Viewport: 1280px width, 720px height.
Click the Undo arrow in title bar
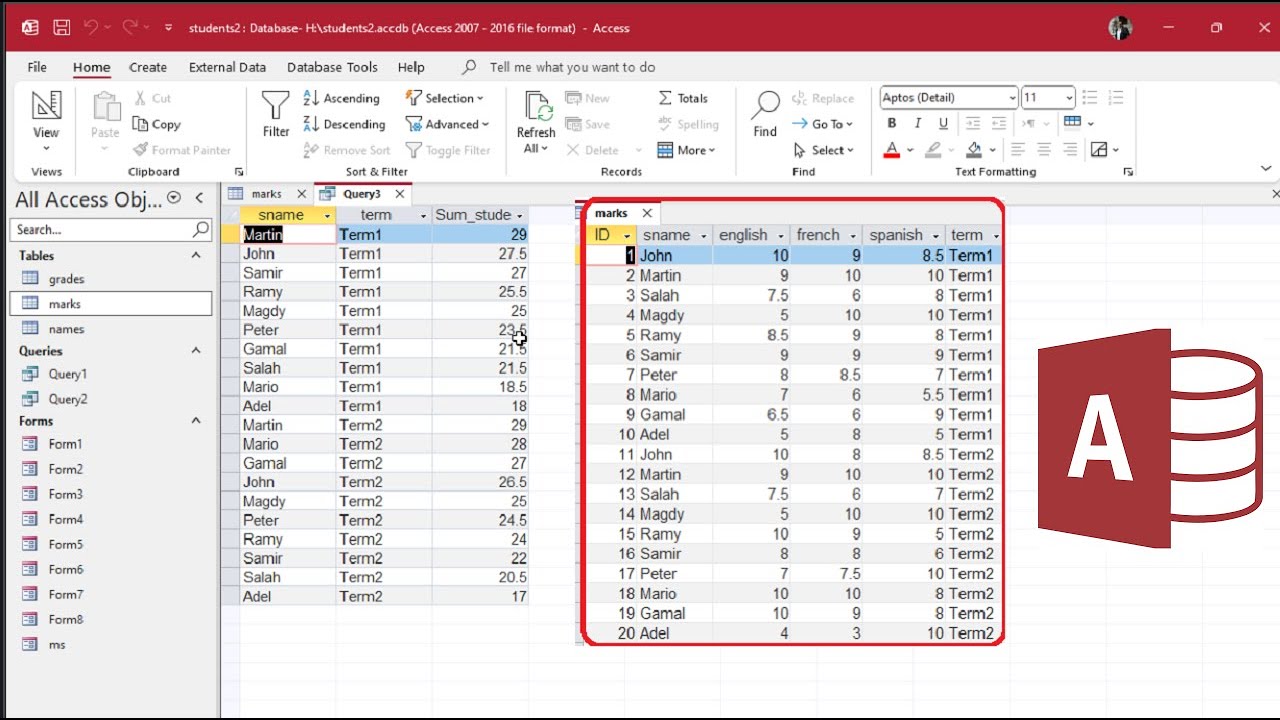point(93,28)
